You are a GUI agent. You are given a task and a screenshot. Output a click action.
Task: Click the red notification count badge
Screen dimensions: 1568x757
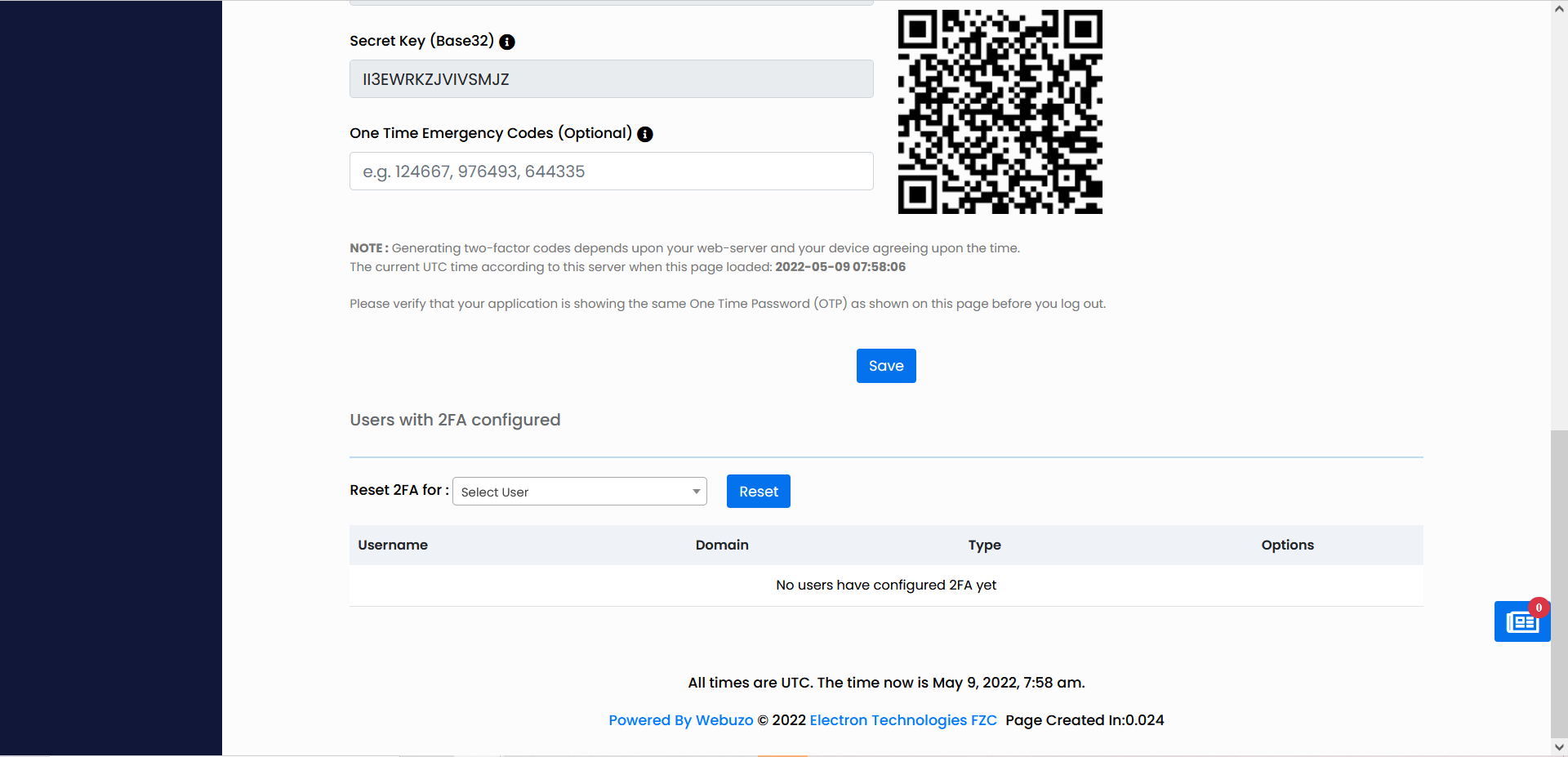[1539, 608]
